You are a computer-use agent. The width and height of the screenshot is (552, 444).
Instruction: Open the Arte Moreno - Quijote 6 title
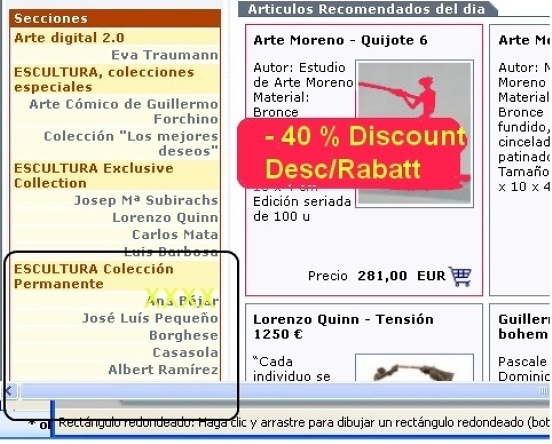[x=340, y=40]
